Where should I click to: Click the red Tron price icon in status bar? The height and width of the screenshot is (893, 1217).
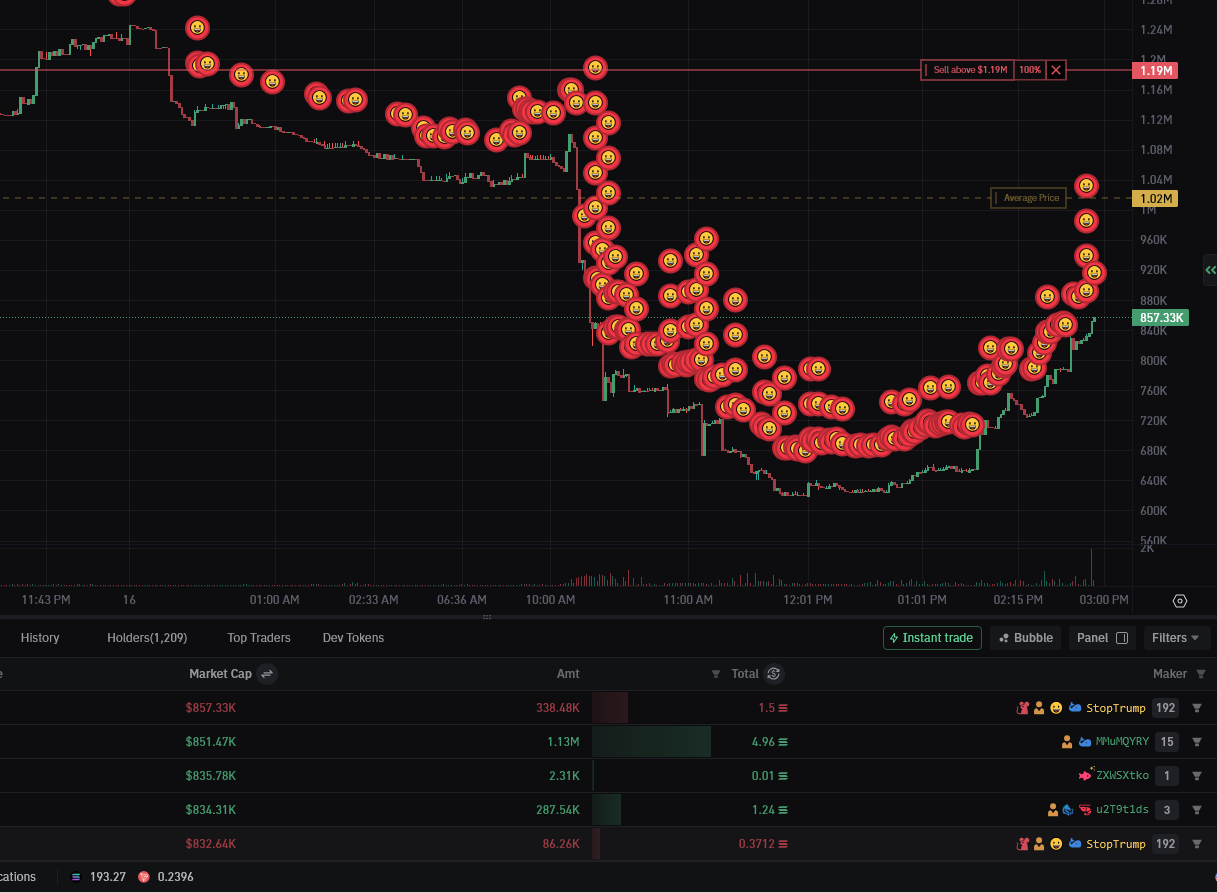tap(143, 877)
